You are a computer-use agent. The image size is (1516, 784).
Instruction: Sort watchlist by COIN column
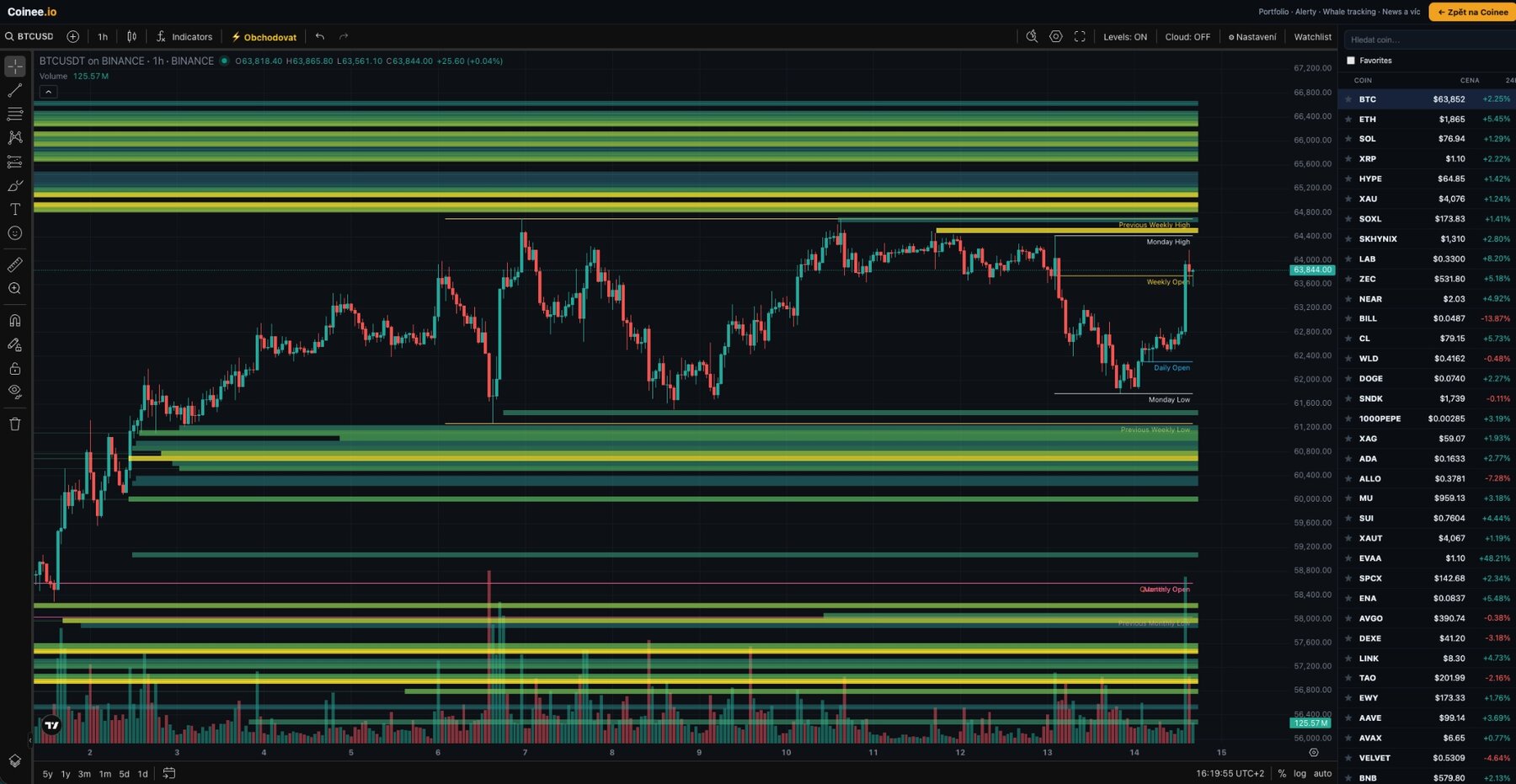click(1363, 81)
